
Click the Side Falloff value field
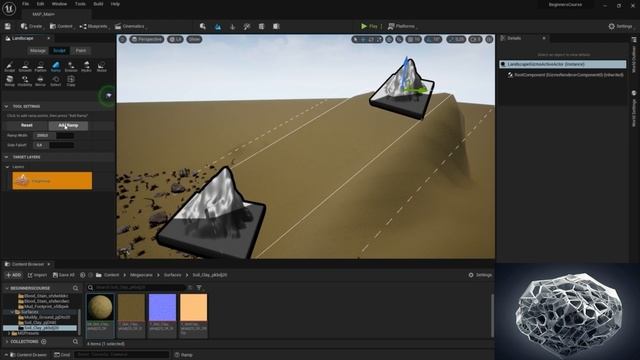point(53,145)
